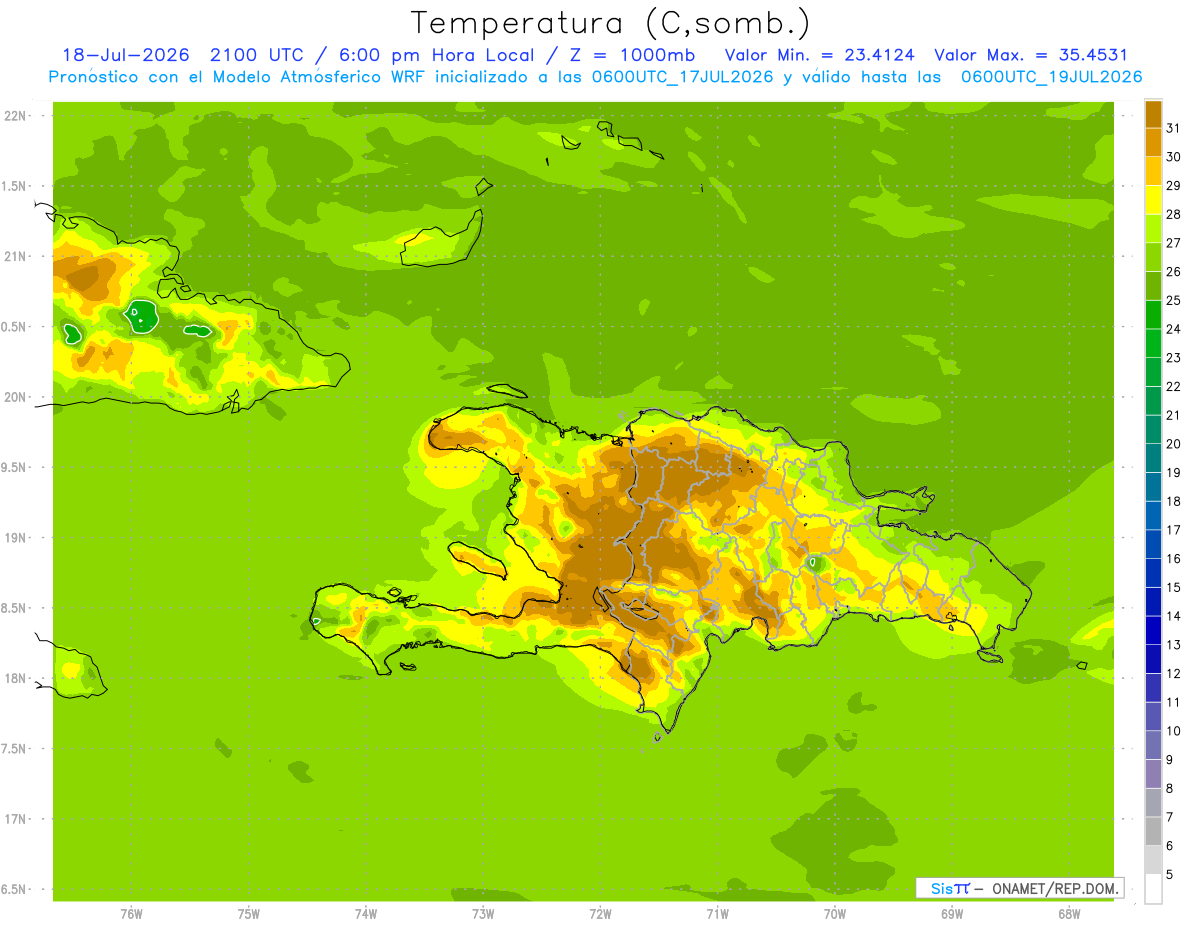Click the '9.5N' latitude label
Viewport: 1200px width, 927px height.
click(x=13, y=467)
